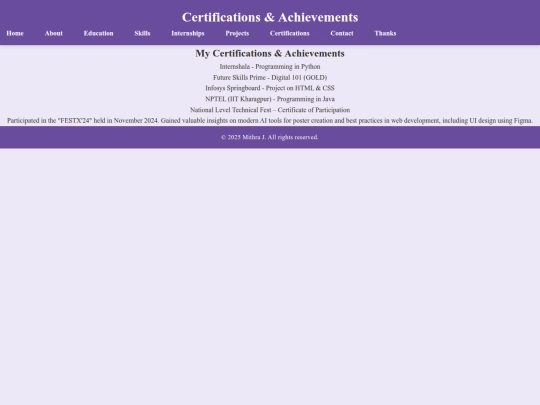Viewport: 540px width, 405px height.
Task: Go to the About page link
Action: coord(54,33)
